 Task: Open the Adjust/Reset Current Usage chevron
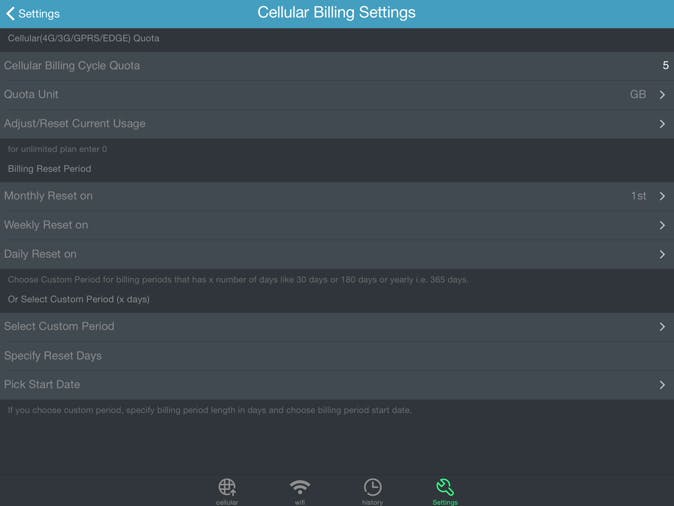click(662, 124)
